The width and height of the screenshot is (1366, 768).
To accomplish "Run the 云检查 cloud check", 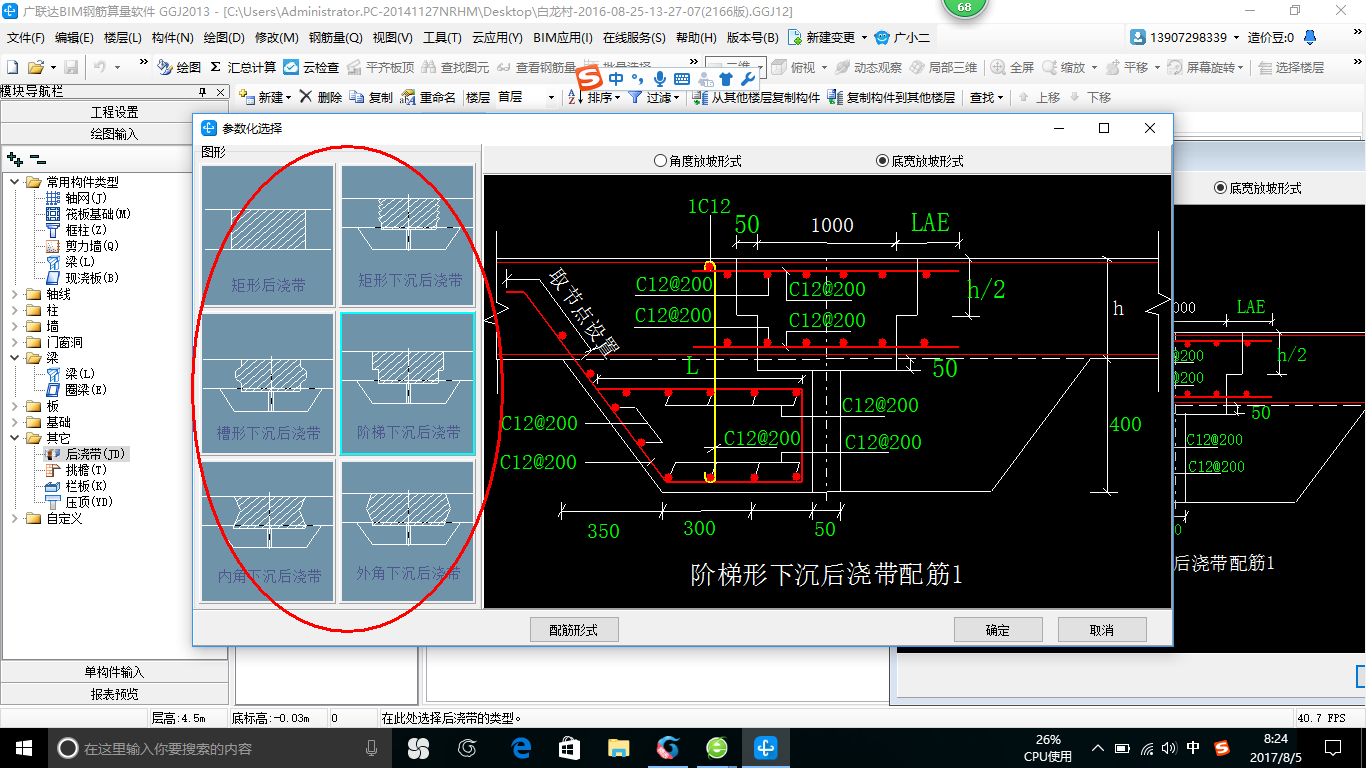I will pos(311,67).
